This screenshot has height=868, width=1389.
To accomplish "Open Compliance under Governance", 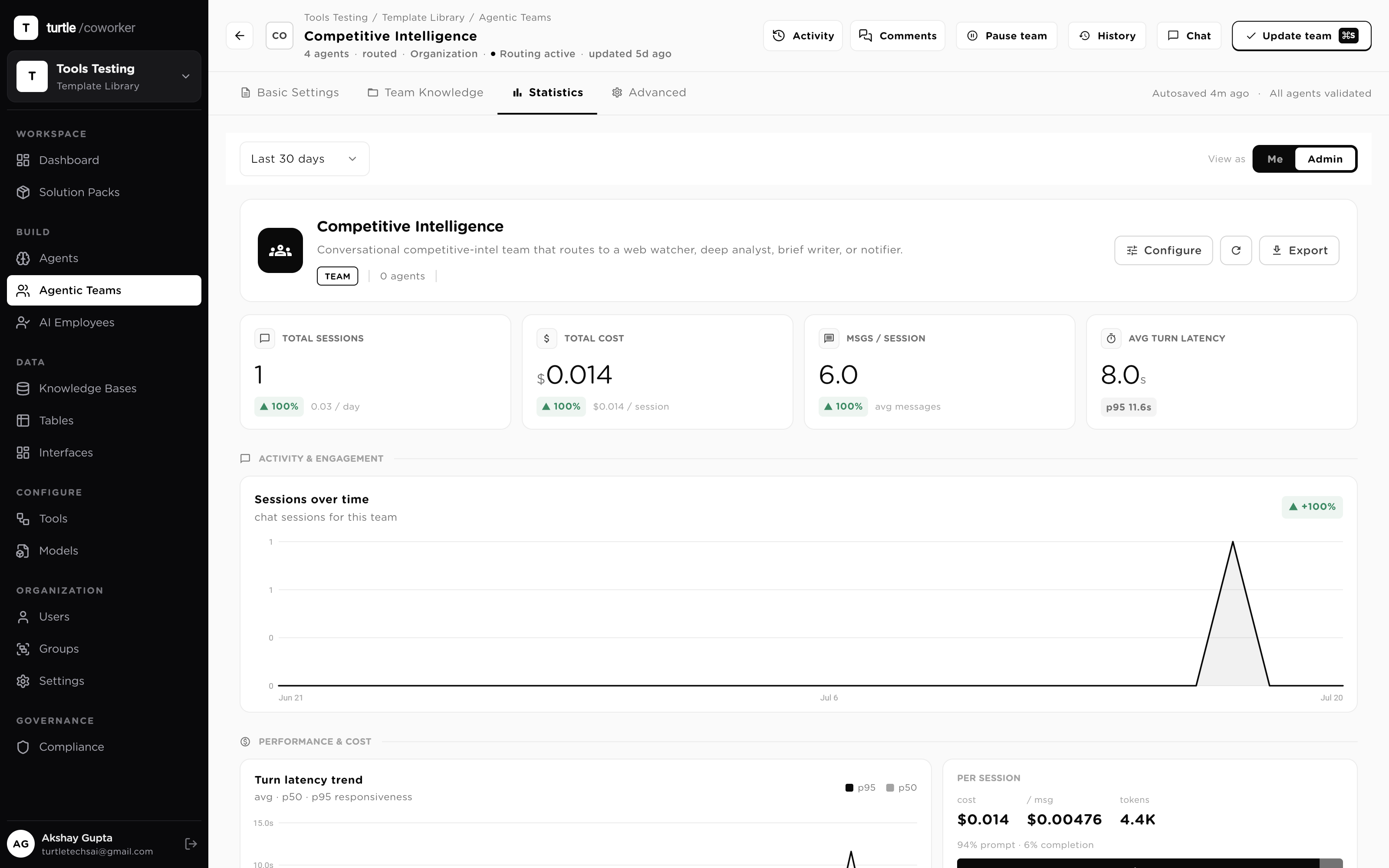I will click(x=104, y=747).
